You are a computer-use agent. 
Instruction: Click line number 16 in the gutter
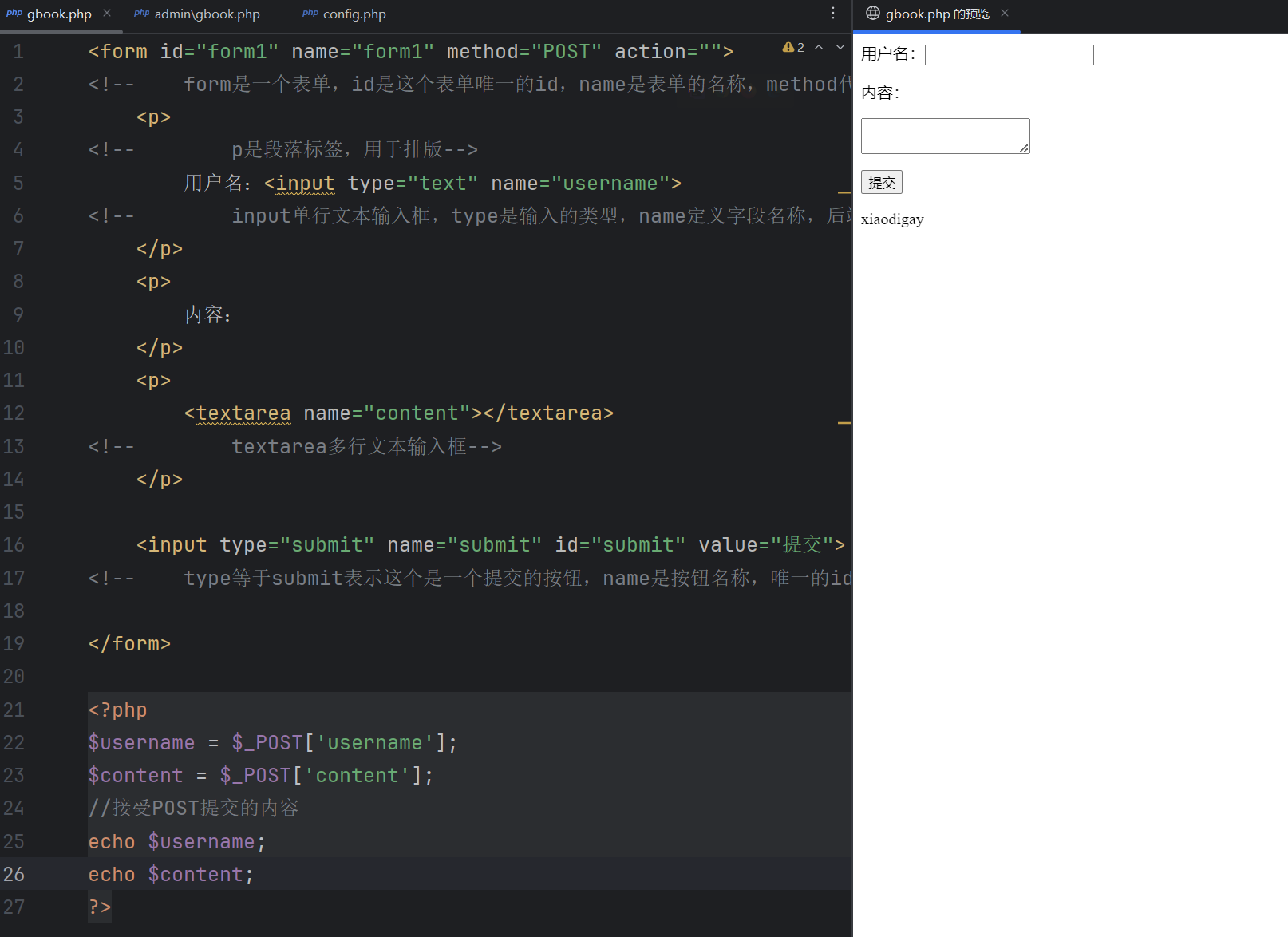click(14, 545)
